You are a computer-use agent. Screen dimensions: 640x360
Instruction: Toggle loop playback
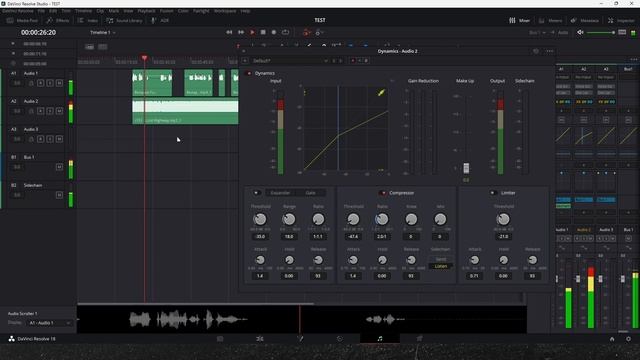pos(285,32)
